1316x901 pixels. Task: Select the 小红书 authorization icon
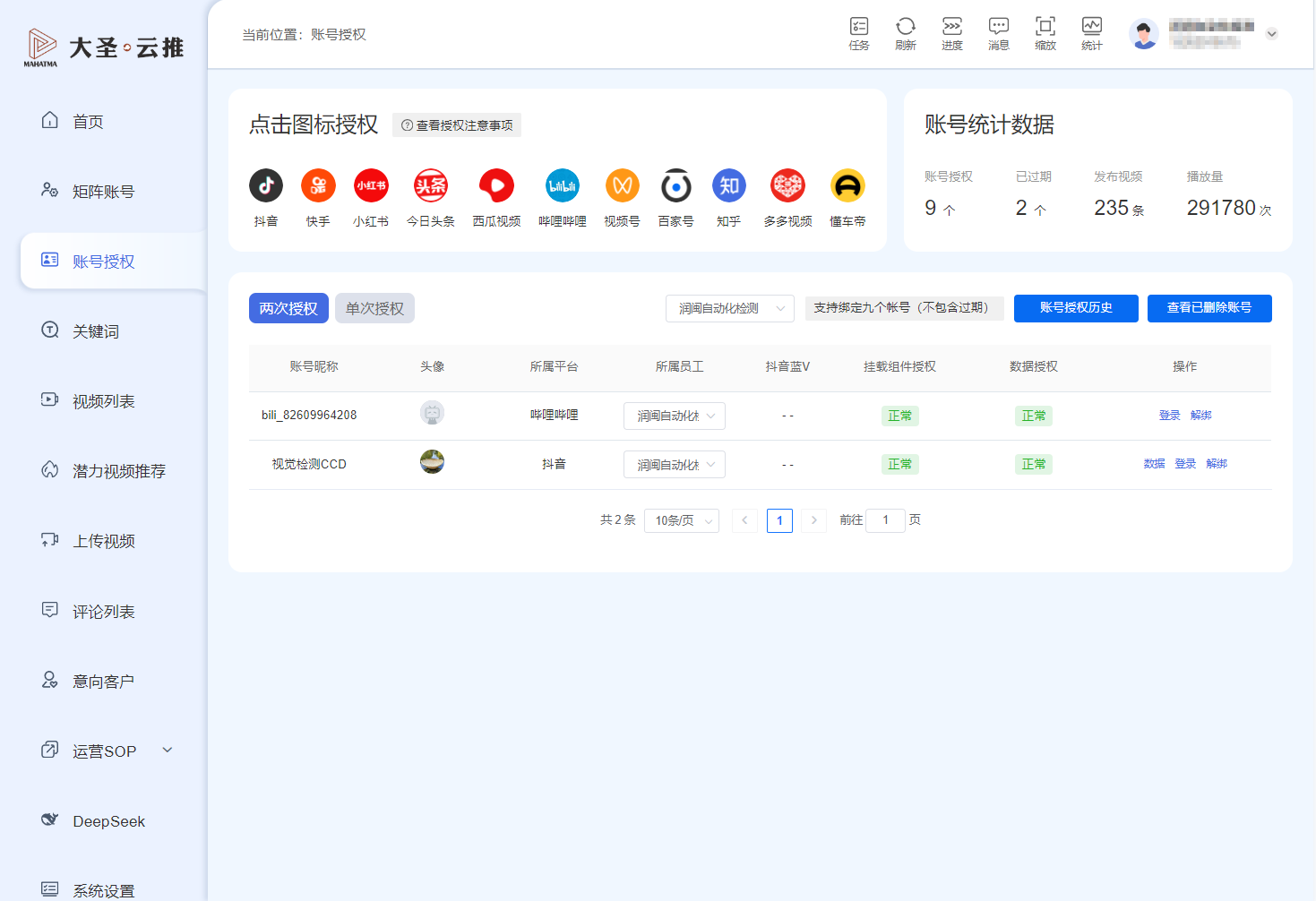coord(371,185)
